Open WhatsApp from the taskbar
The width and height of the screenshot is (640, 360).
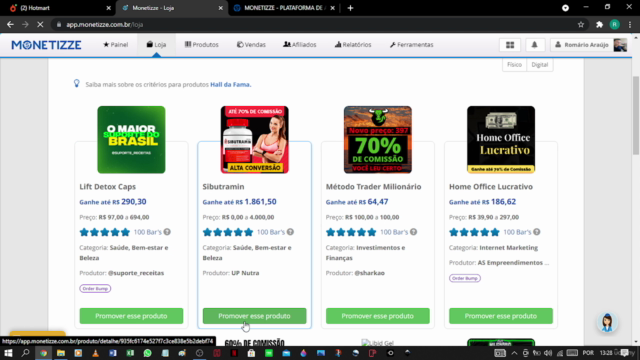click(147, 353)
